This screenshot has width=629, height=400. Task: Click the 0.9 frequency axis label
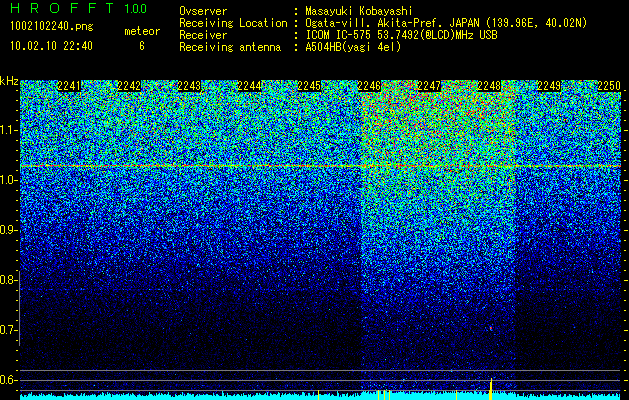[x=7, y=230]
